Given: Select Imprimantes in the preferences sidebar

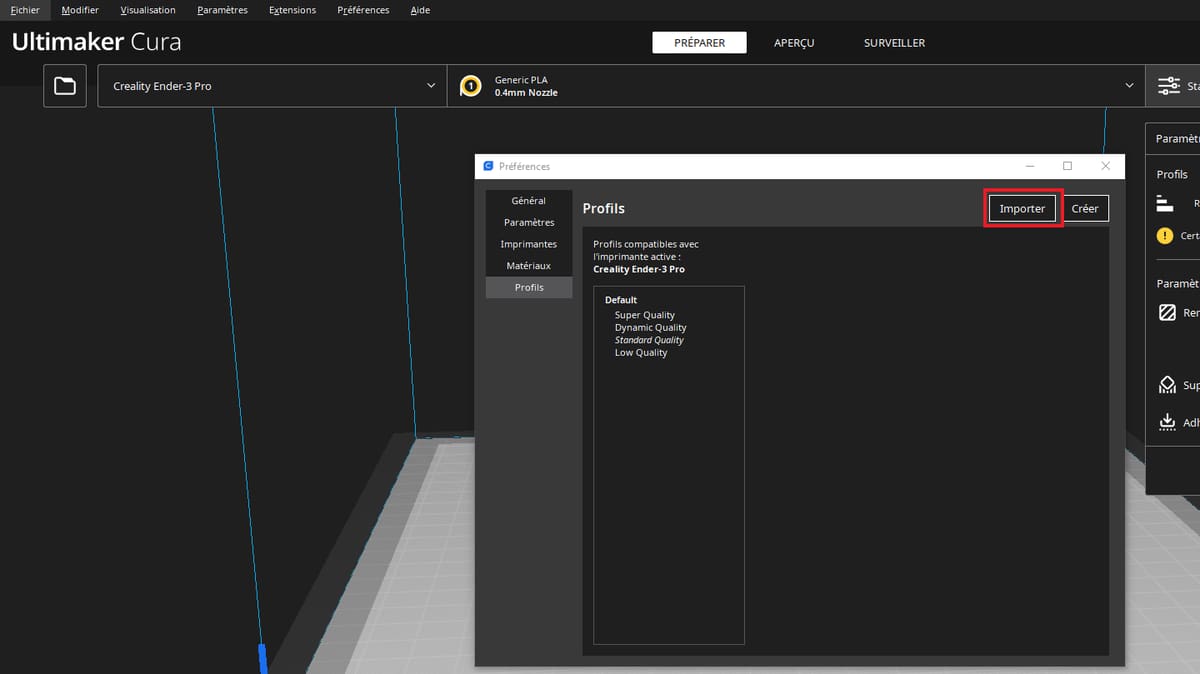Looking at the screenshot, I should (529, 244).
